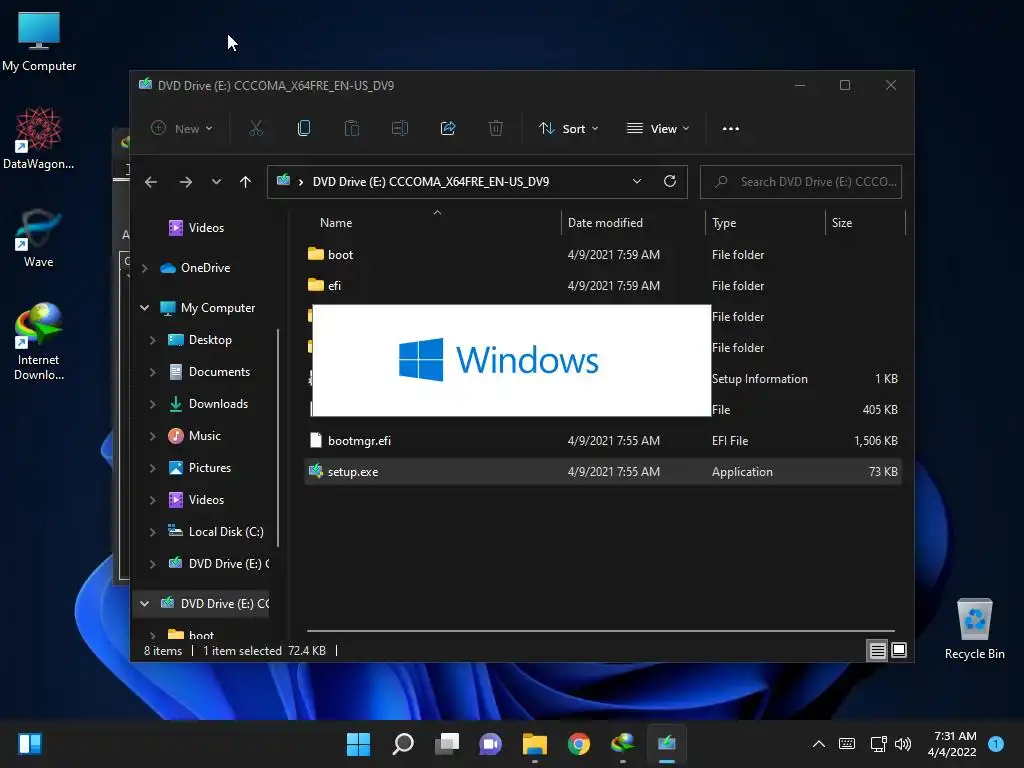Open Widgets button on taskbar
The width and height of the screenshot is (1024, 768).
click(x=30, y=744)
